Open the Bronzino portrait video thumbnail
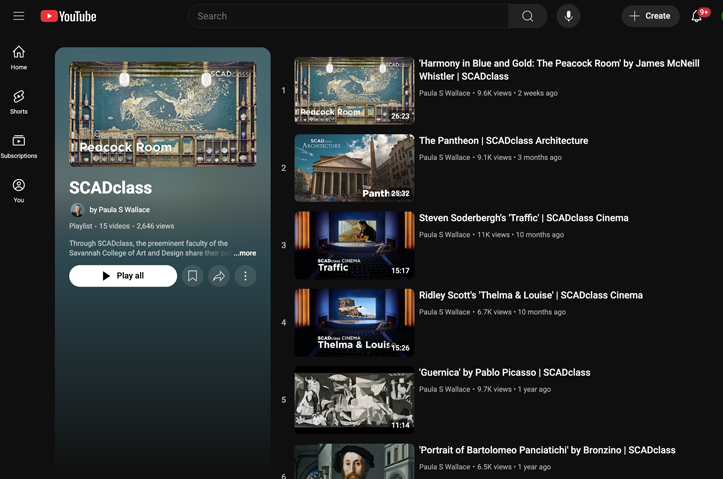The image size is (723, 479). pyautogui.click(x=354, y=461)
